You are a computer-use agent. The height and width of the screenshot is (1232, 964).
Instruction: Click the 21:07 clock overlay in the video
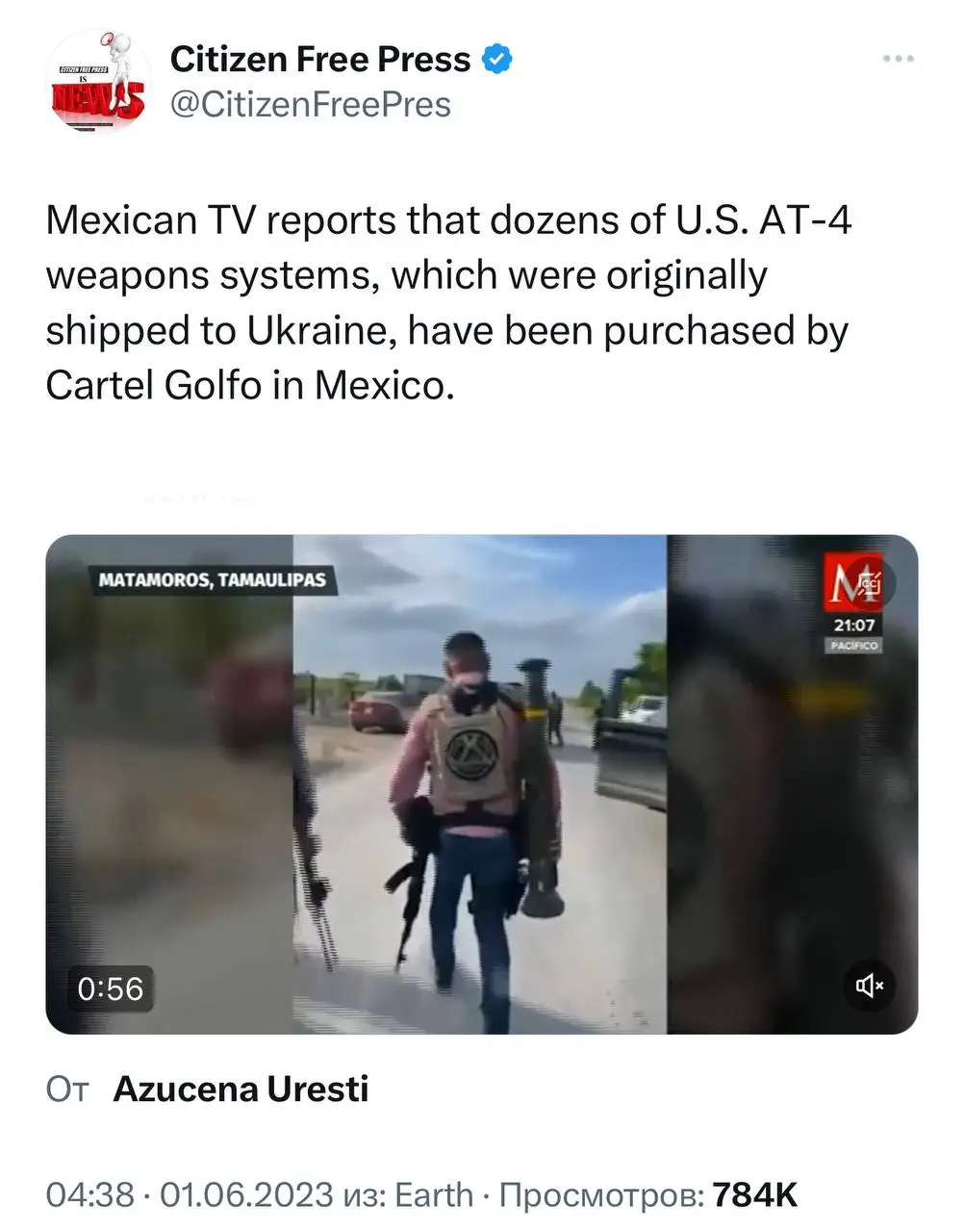point(854,625)
